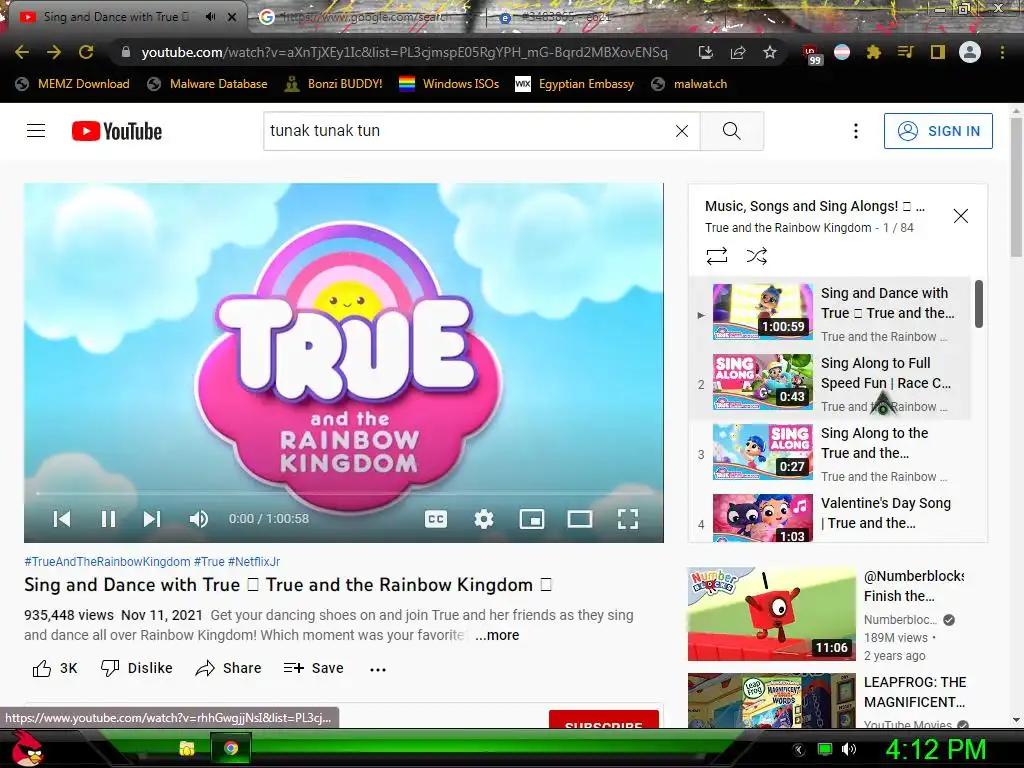Click the video progress bar
1024x768 pixels.
point(344,494)
